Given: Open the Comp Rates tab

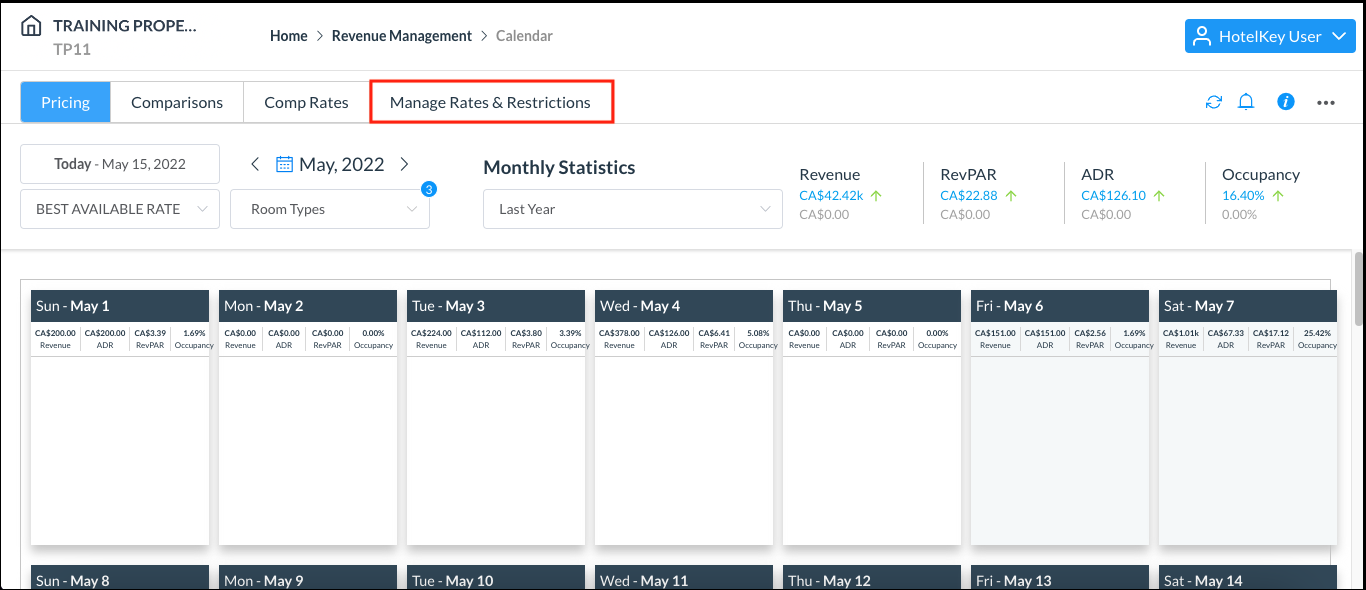Looking at the screenshot, I should tap(305, 101).
